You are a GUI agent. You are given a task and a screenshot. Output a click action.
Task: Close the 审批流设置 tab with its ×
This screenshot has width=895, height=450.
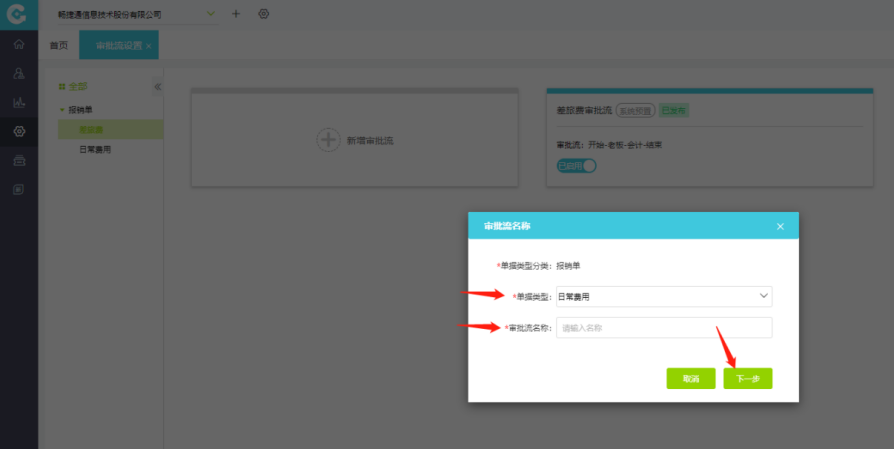[148, 46]
